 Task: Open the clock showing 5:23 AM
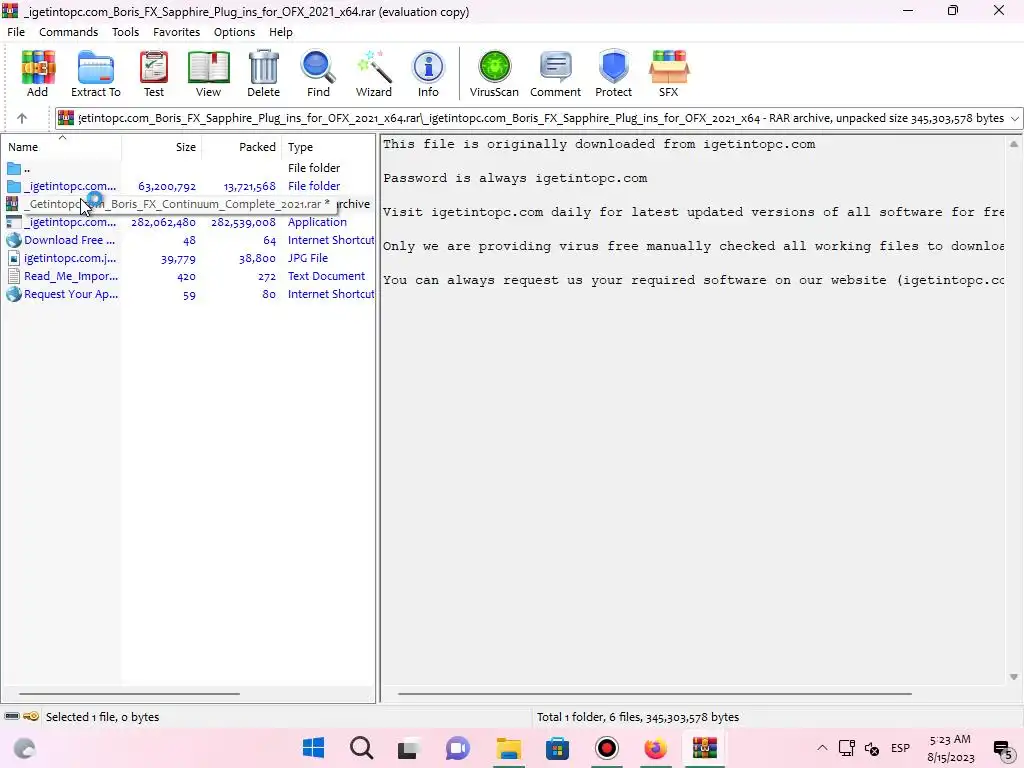950,748
